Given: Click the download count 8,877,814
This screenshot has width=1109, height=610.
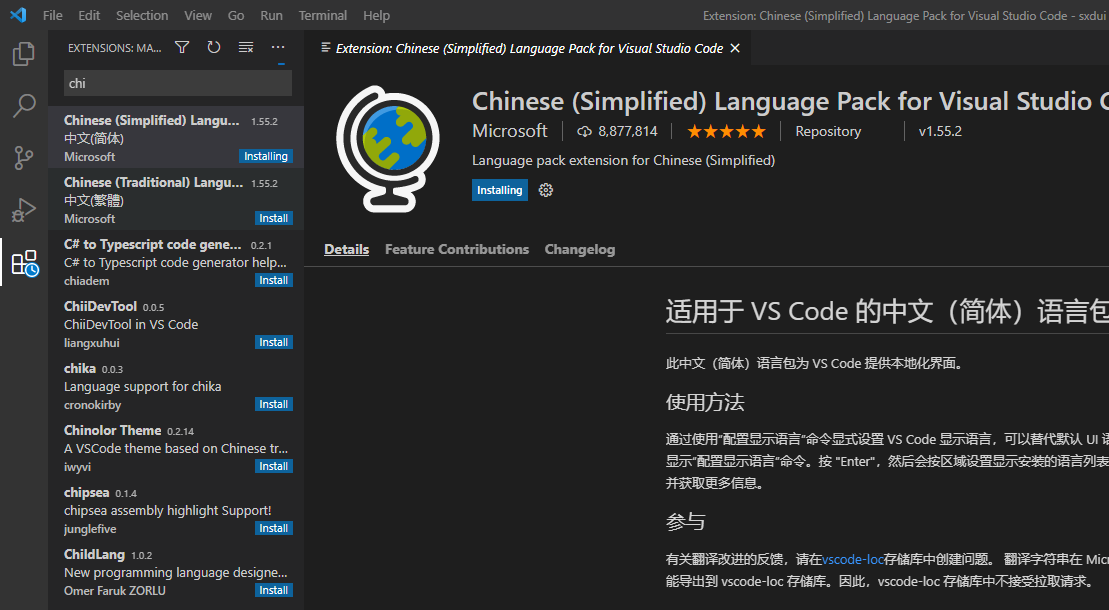Looking at the screenshot, I should point(617,131).
